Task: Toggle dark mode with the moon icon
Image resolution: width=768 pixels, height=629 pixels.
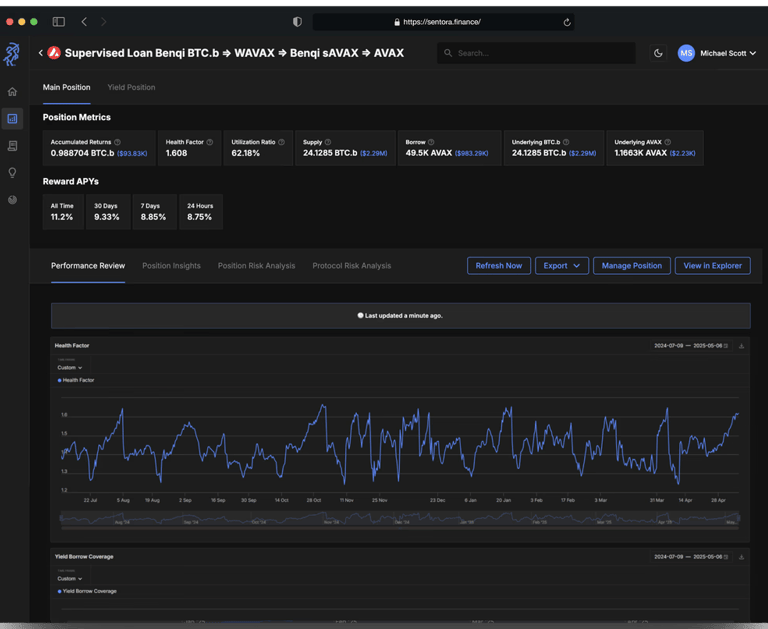Action: (658, 53)
